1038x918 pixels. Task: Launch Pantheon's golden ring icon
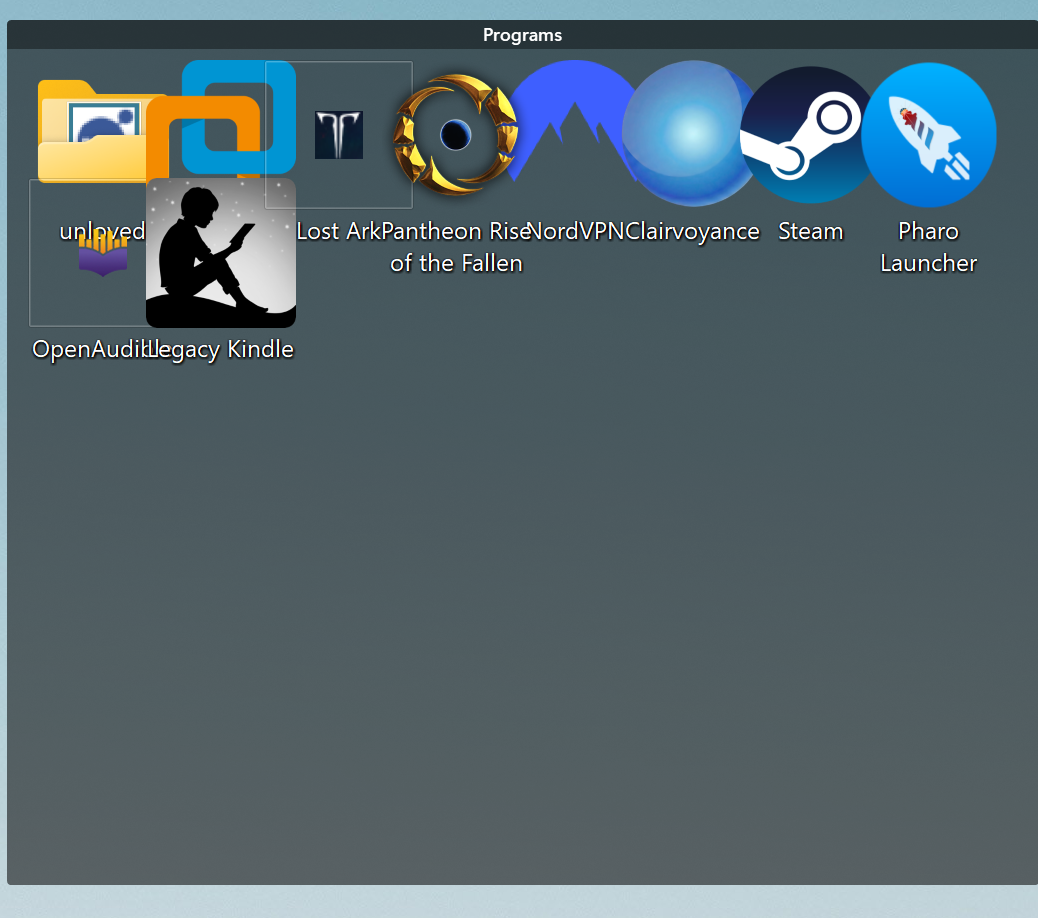[x=455, y=135]
